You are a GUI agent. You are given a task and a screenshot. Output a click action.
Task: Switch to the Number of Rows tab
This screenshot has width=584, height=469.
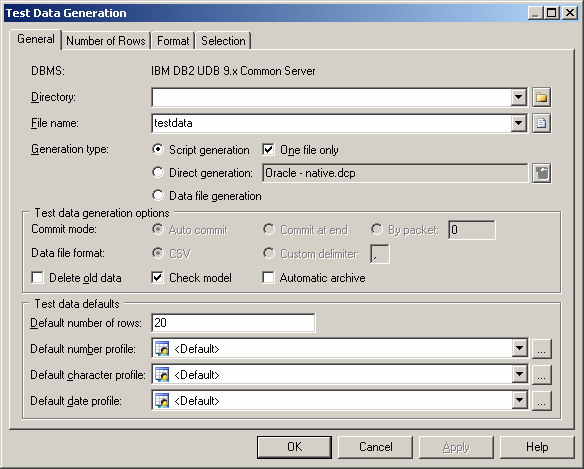tap(106, 41)
